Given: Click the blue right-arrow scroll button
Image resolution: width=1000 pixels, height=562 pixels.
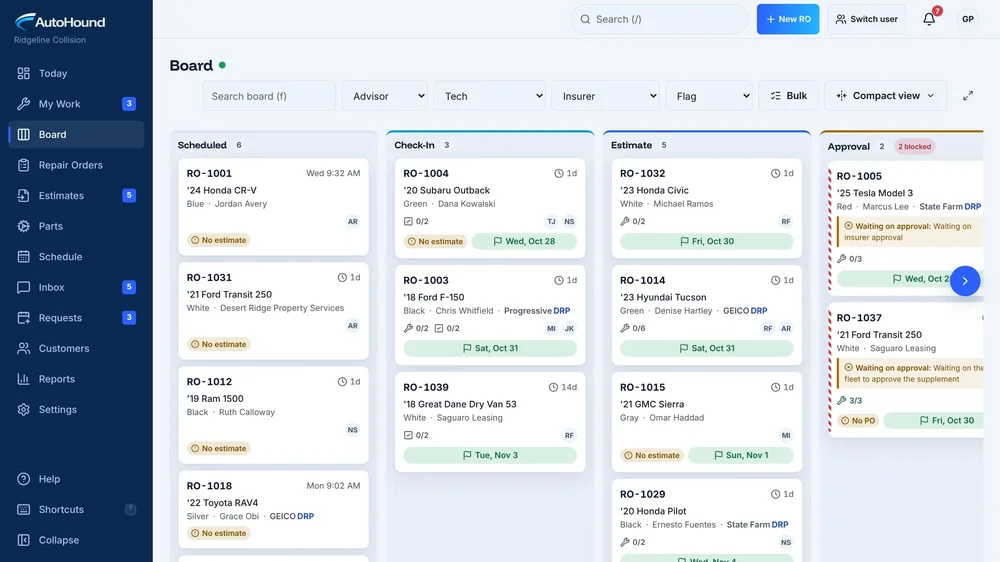Looking at the screenshot, I should [965, 281].
